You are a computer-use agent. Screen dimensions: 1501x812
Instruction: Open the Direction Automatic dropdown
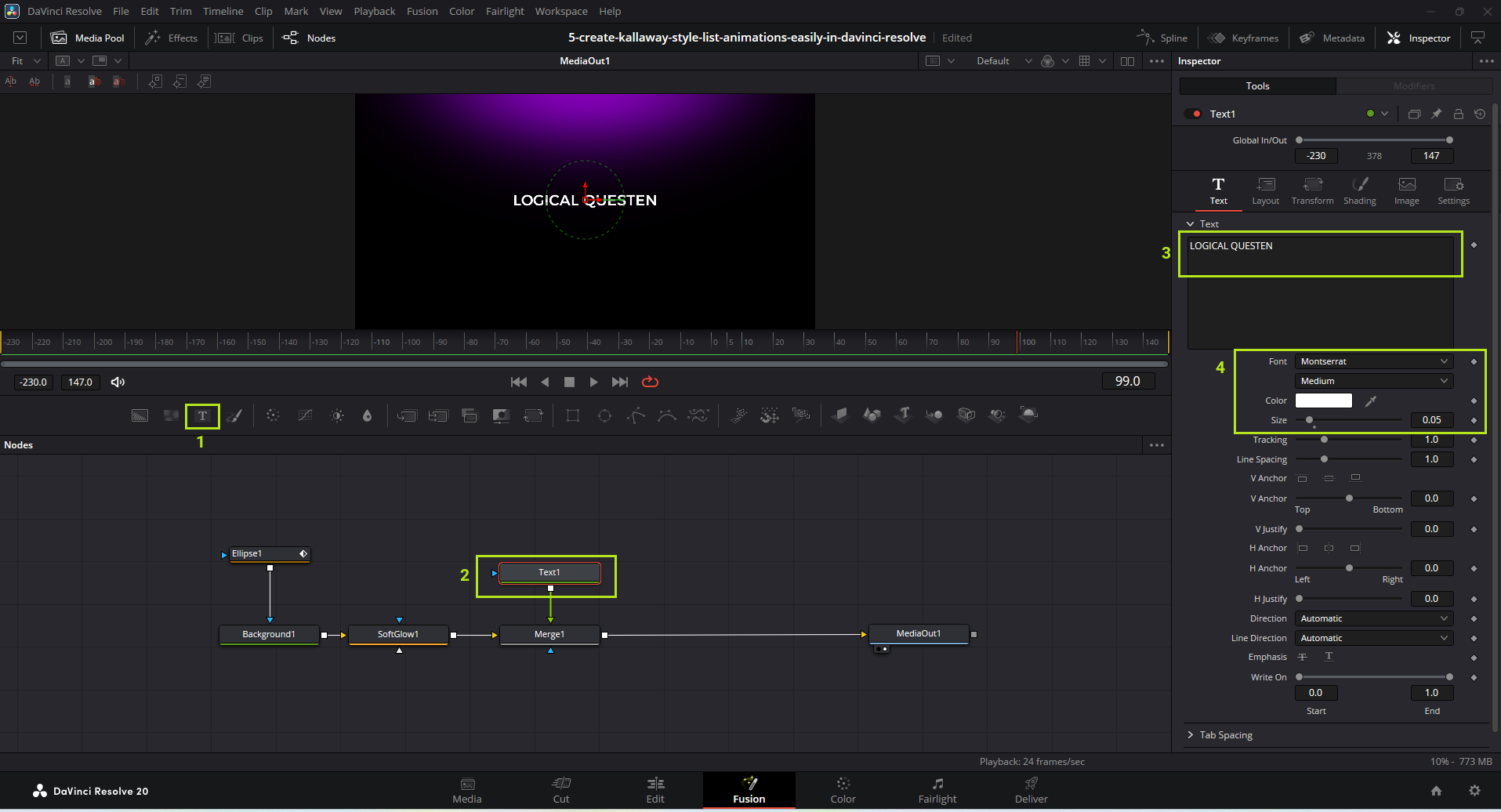click(1373, 618)
